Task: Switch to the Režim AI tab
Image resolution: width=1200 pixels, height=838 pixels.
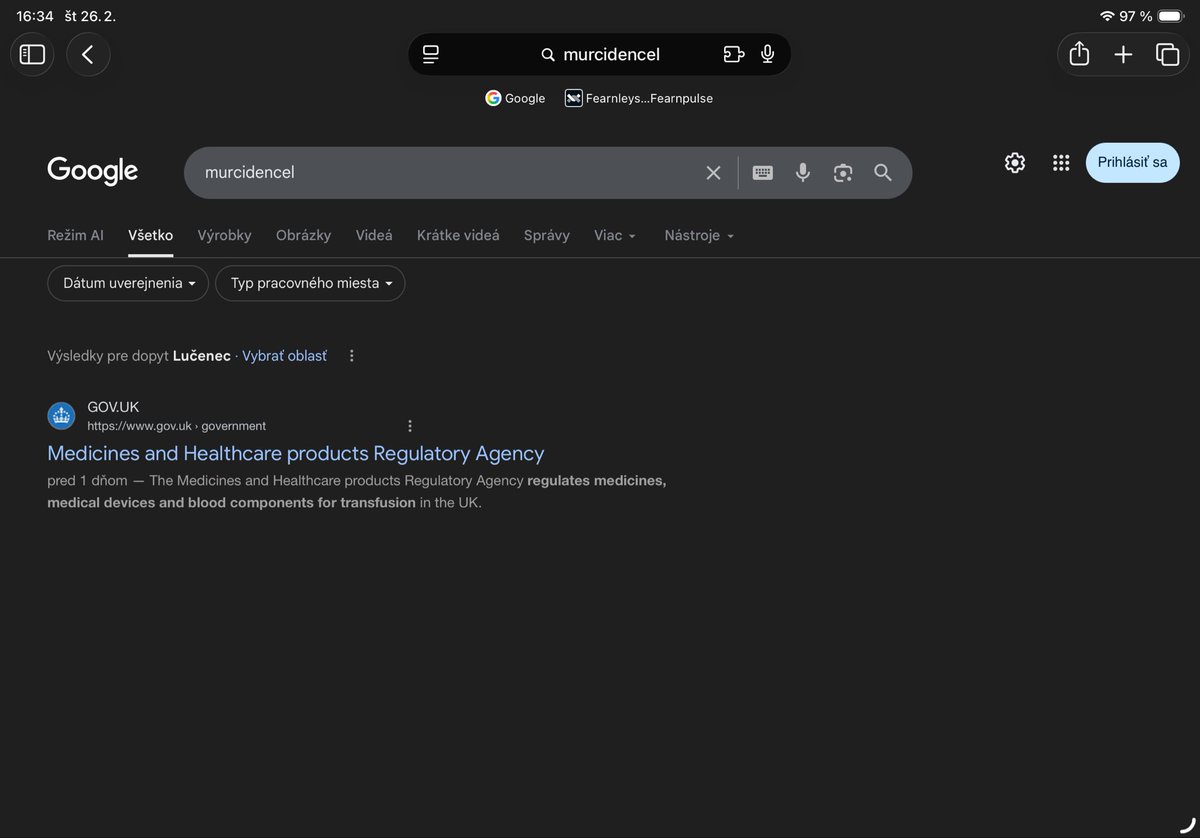Action: click(75, 235)
